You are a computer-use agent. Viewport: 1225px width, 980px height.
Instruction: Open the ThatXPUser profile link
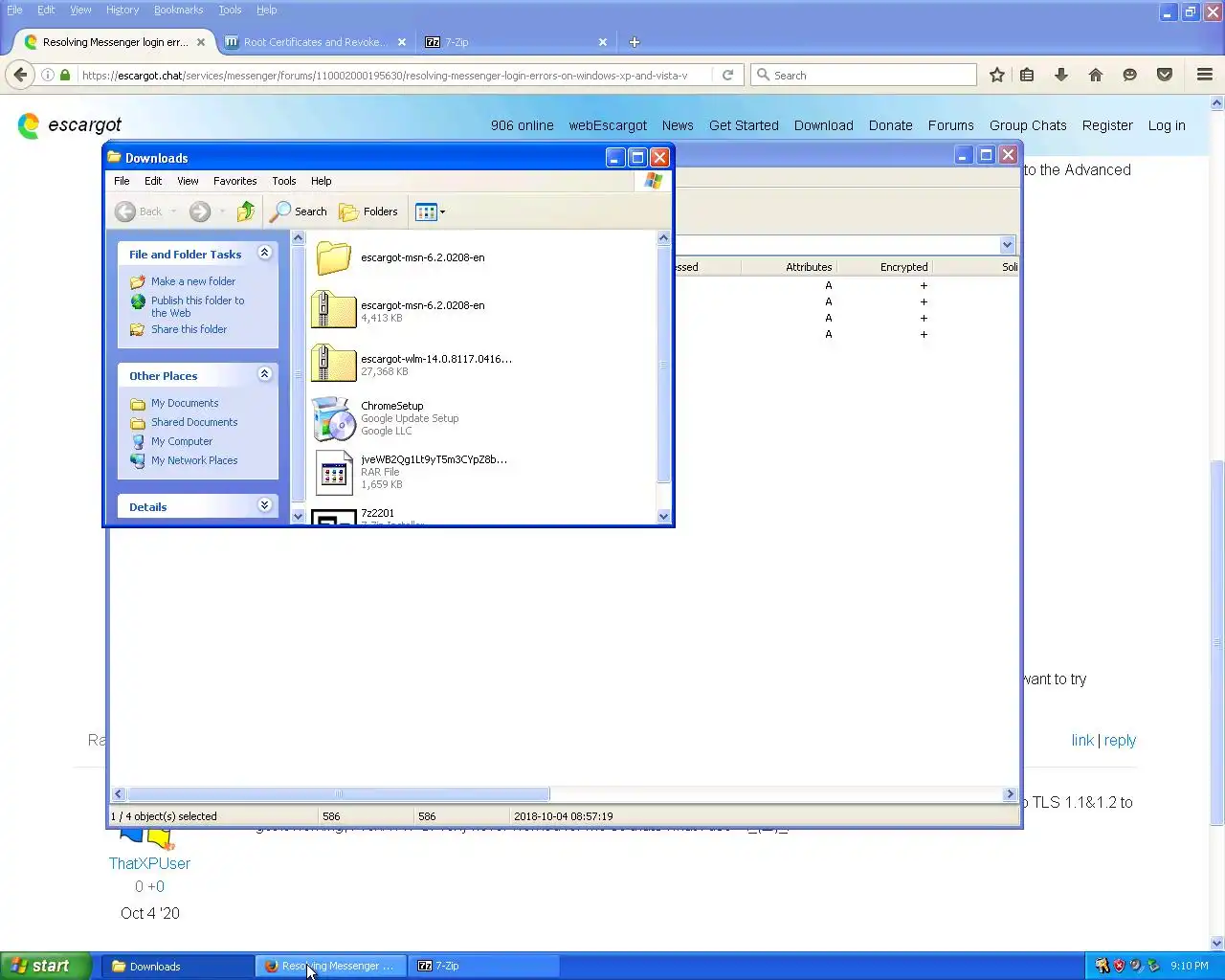(149, 863)
